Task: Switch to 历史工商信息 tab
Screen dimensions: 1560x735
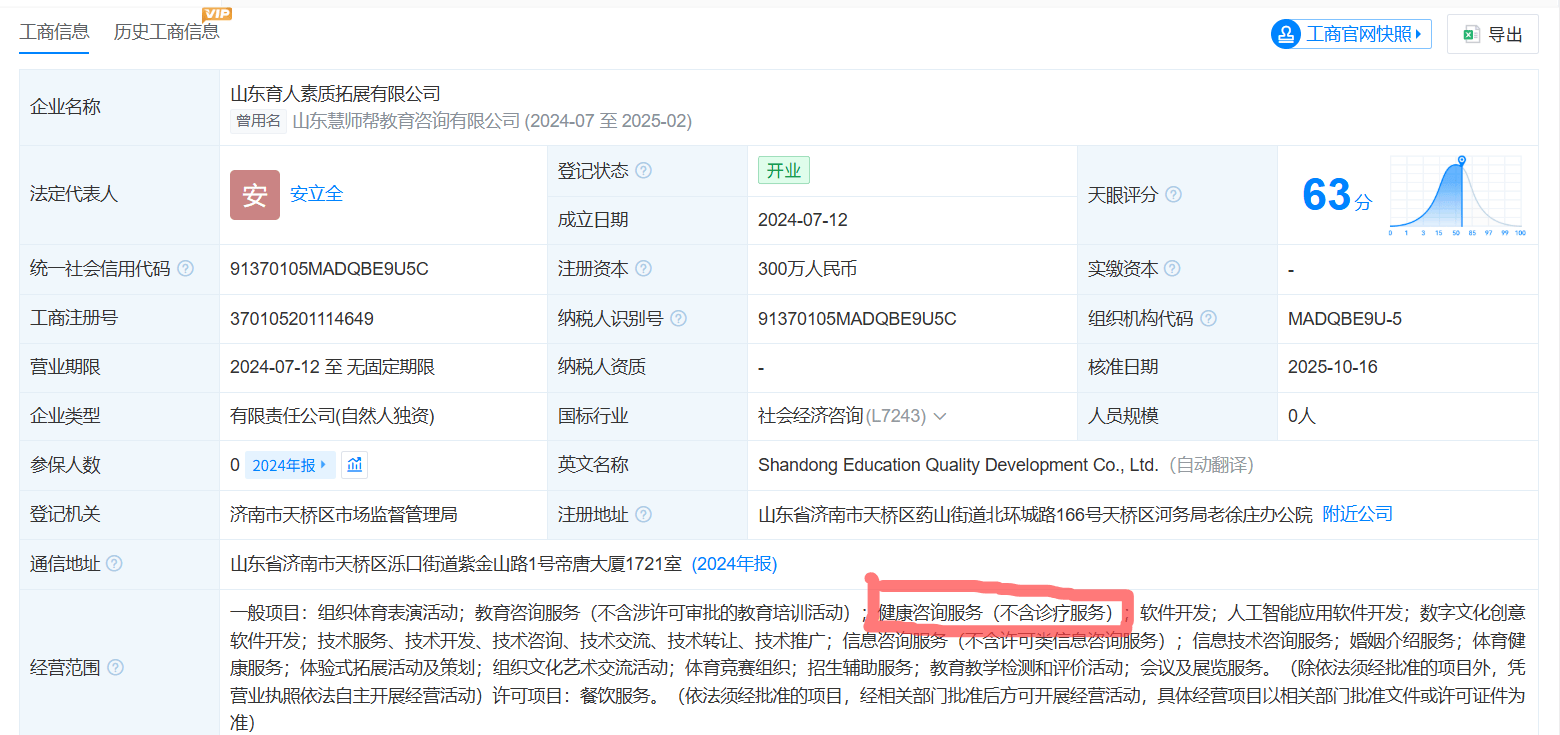Action: (x=166, y=31)
